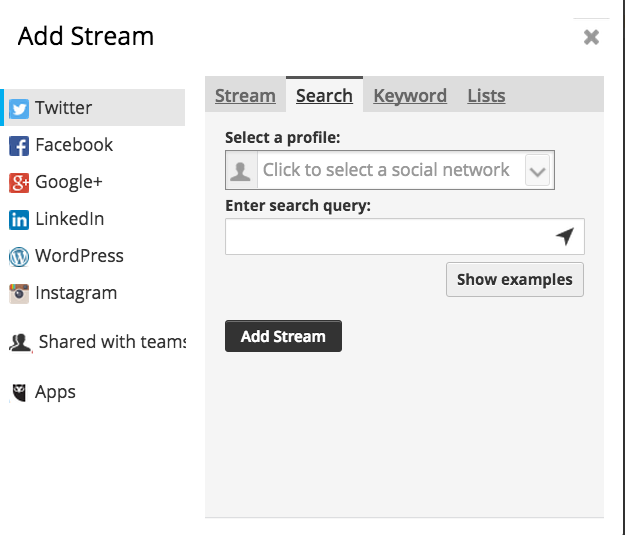
Task: Open the Keyword tab
Action: [x=410, y=96]
